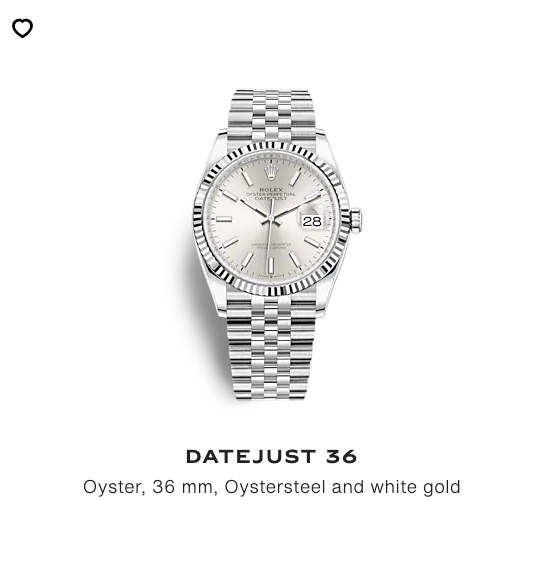Select the Oyster, 36 mm, Oystersteel description line
544x574 pixels.
pos(272,487)
